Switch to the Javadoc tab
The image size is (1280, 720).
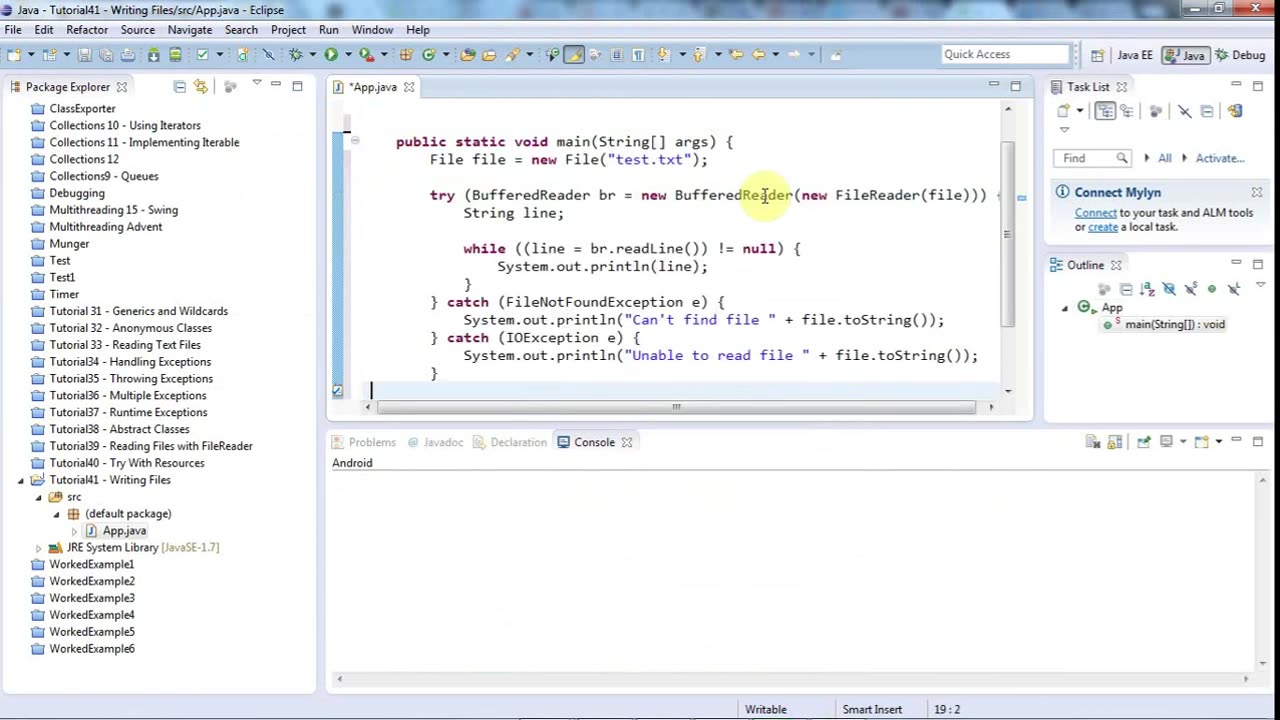(436, 442)
